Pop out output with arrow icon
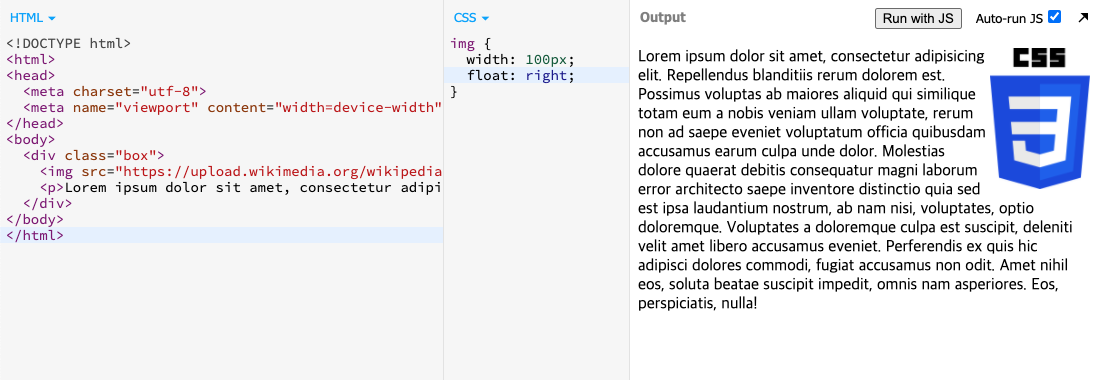This screenshot has width=1097, height=380. tap(1083, 18)
